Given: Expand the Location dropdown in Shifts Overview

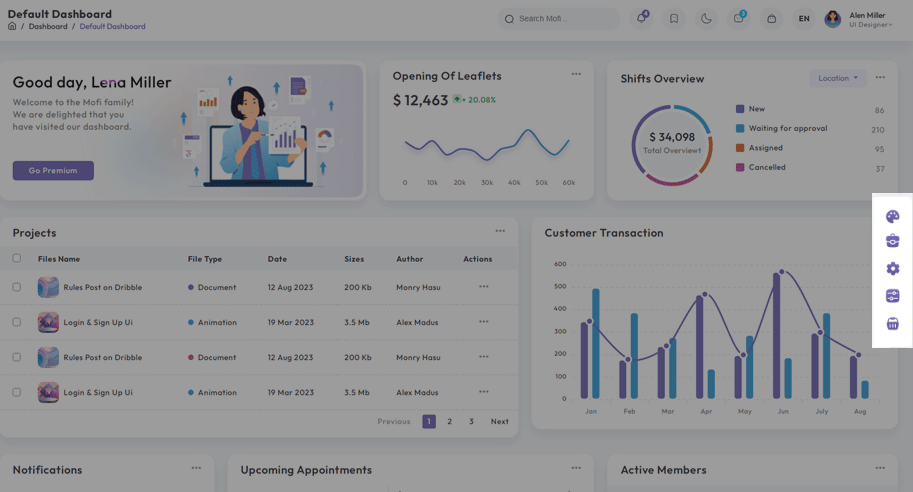Looking at the screenshot, I should pyautogui.click(x=838, y=78).
